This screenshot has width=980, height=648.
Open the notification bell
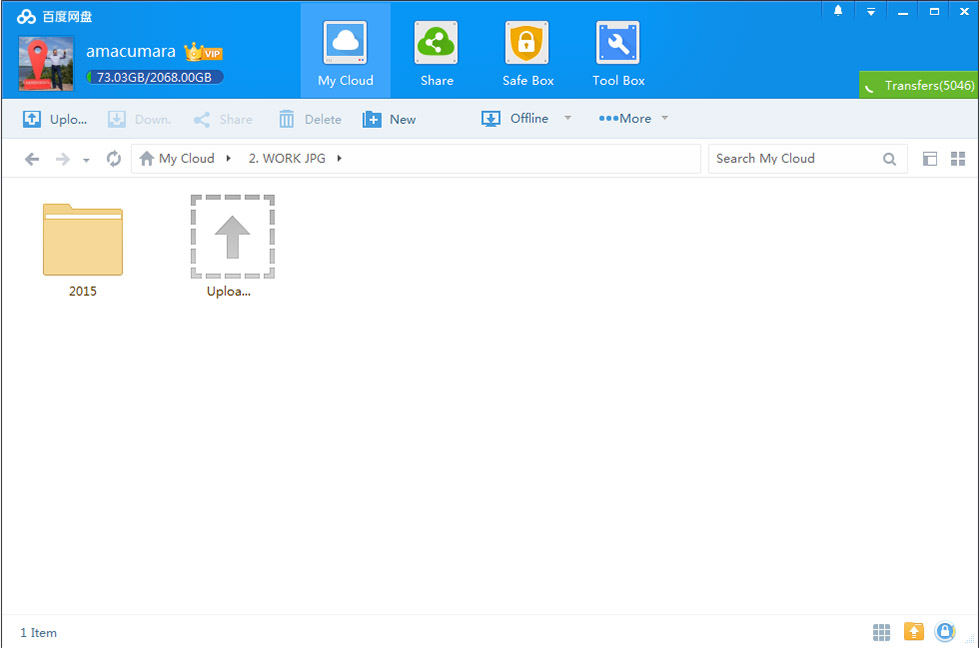click(838, 11)
